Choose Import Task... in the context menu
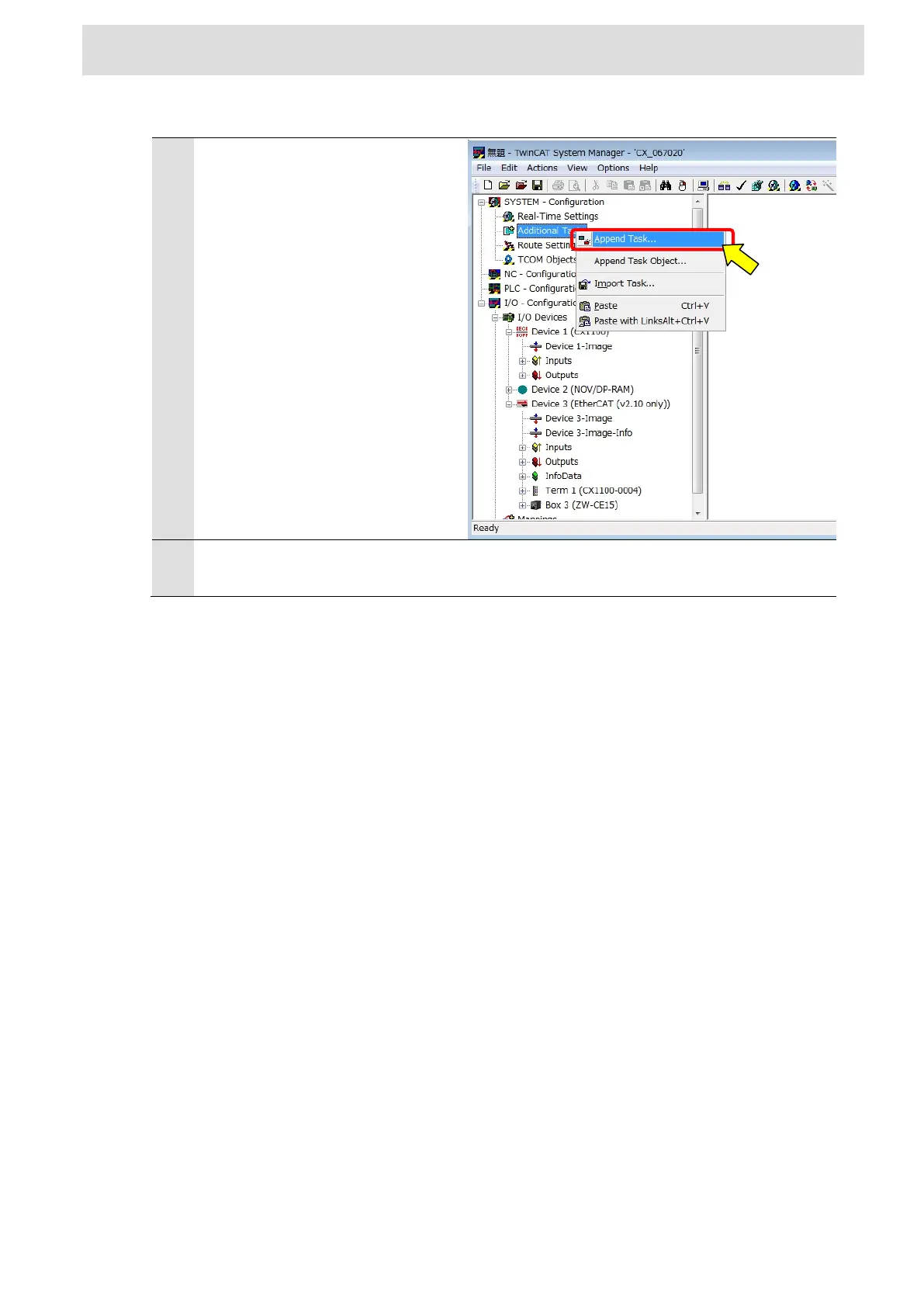 pyautogui.click(x=650, y=284)
